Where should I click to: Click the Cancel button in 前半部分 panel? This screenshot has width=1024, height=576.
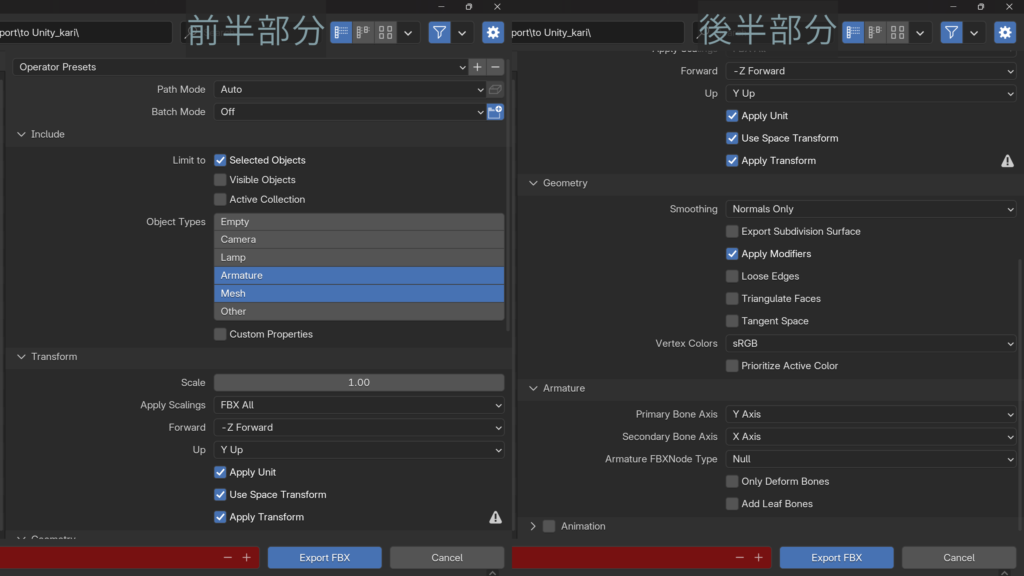coord(447,558)
